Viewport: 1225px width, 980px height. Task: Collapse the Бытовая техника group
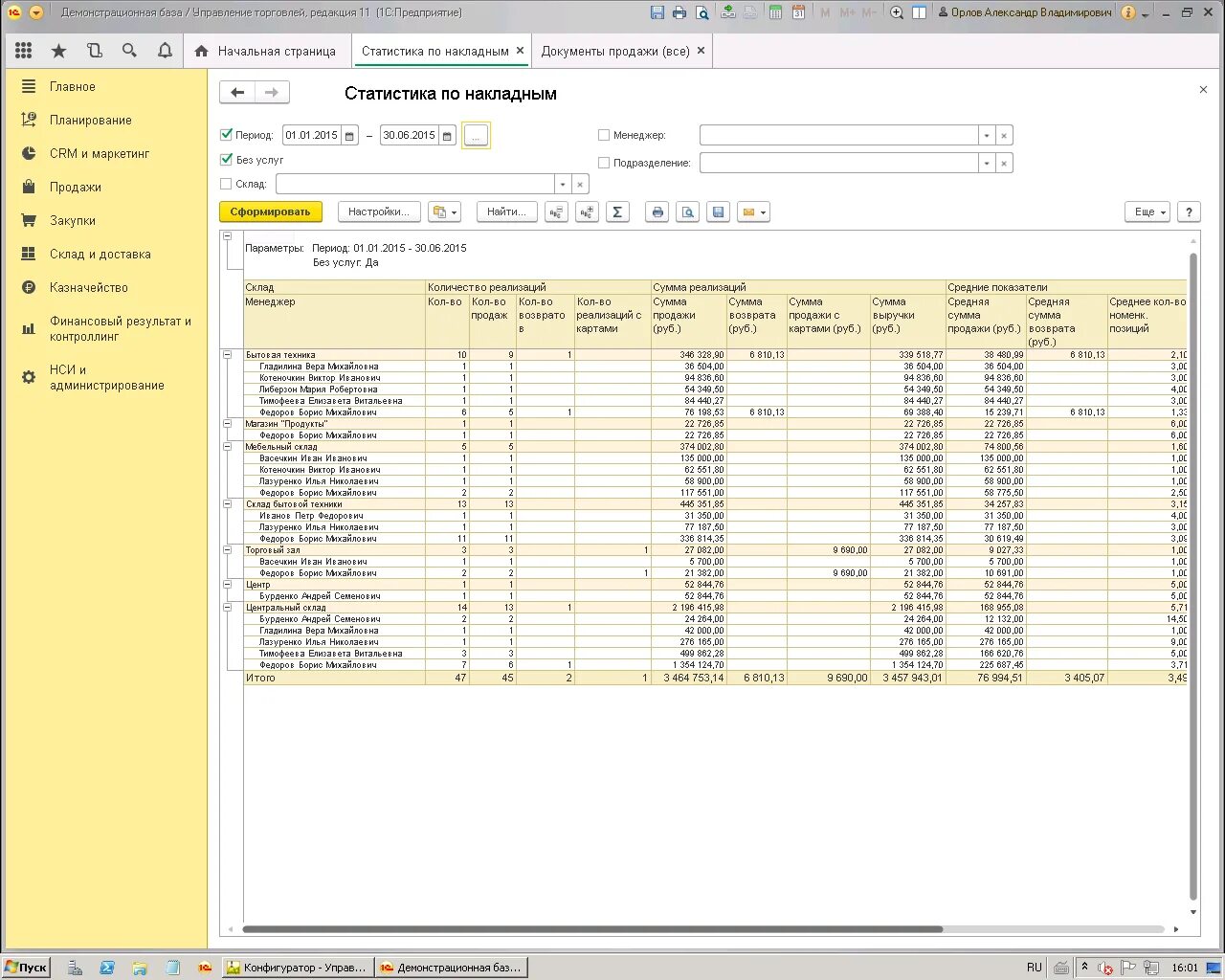228,355
